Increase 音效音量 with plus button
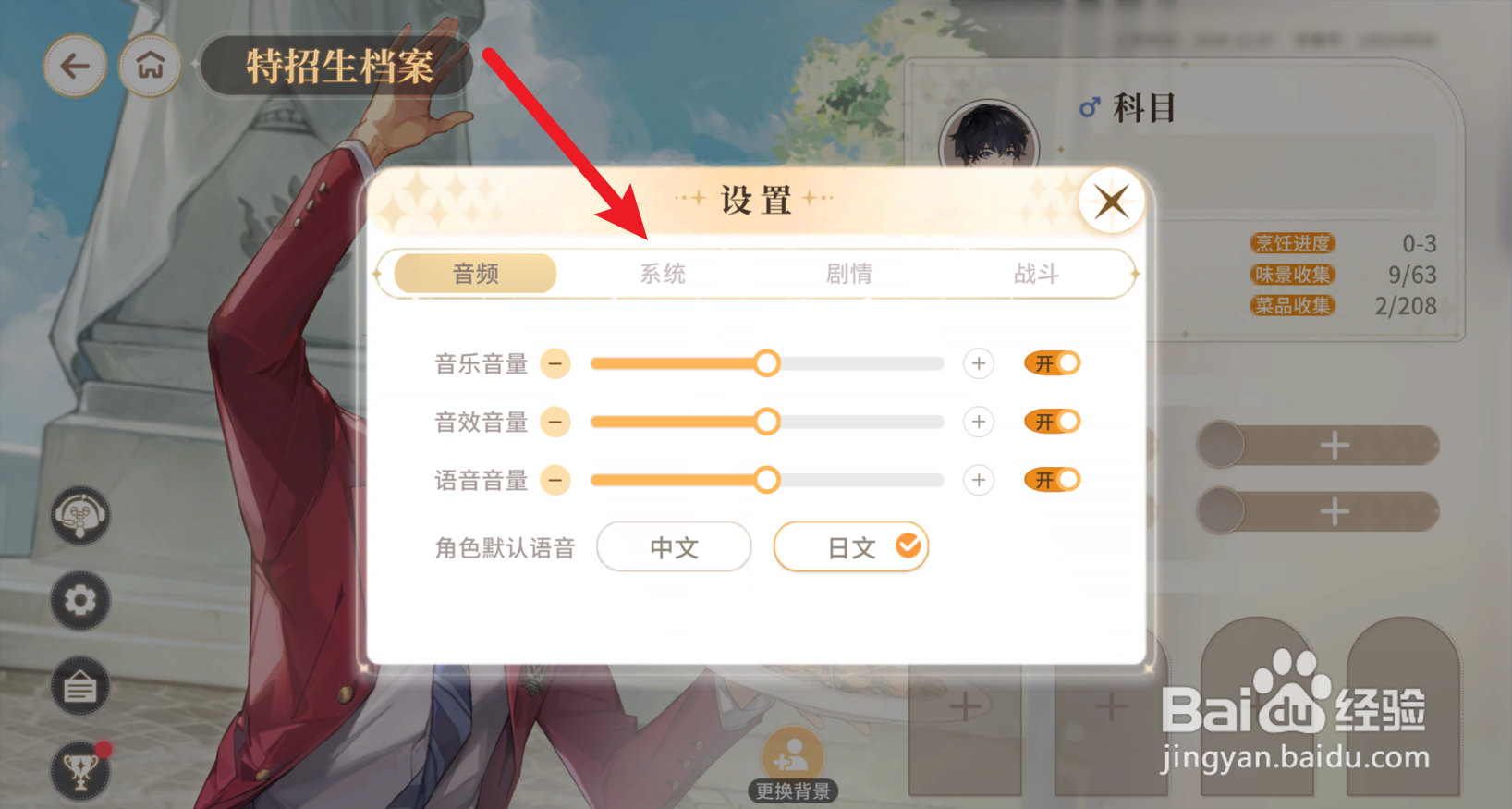The height and width of the screenshot is (809, 1512). tap(979, 422)
